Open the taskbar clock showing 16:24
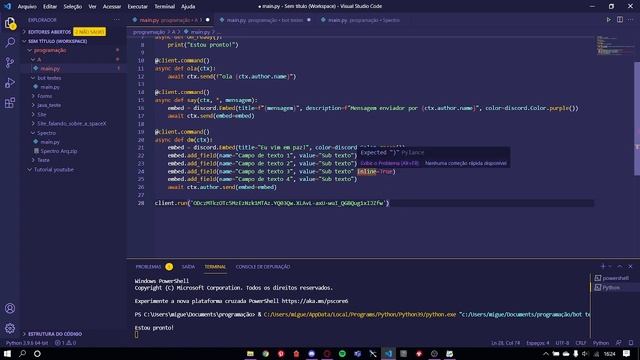The image size is (640, 360). [x=609, y=354]
